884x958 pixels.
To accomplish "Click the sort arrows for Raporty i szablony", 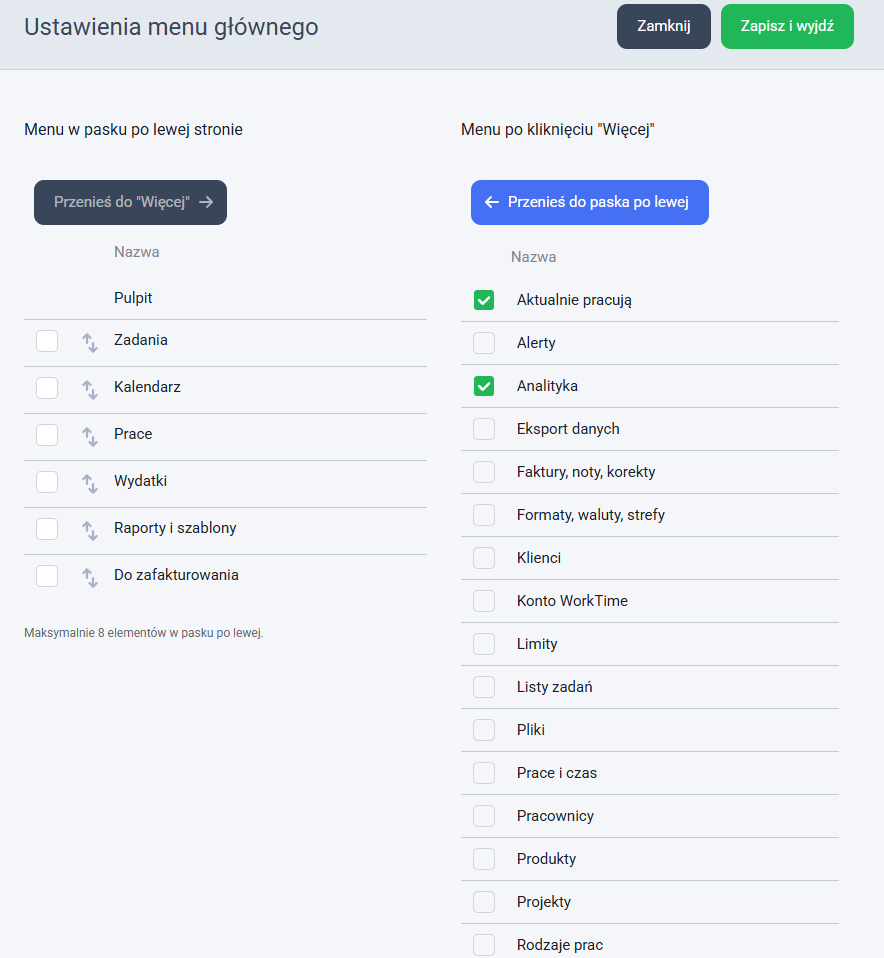I will click(90, 531).
